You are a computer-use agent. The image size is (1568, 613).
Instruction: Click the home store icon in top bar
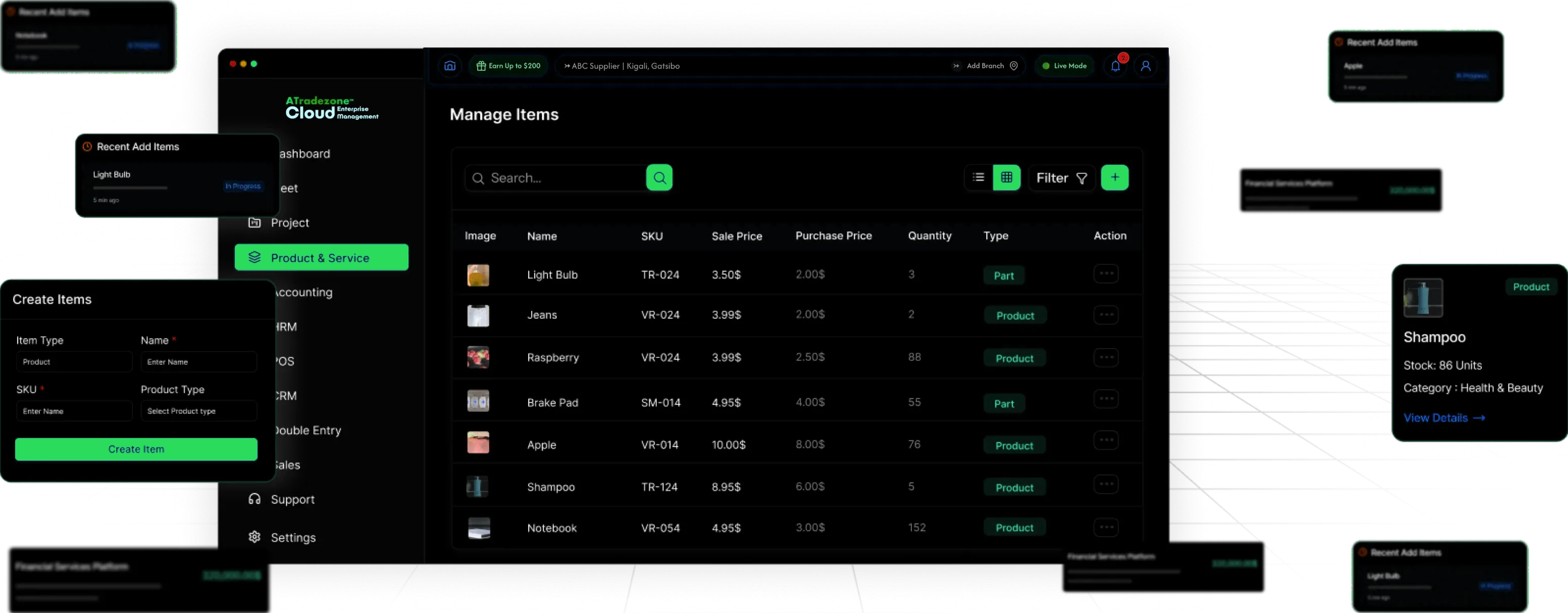(450, 66)
